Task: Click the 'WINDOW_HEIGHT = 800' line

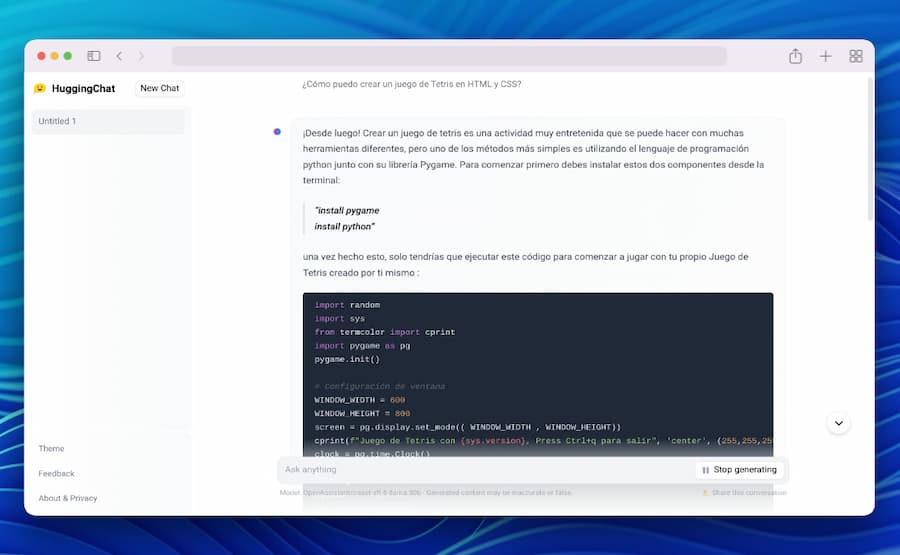Action: [x=362, y=413]
